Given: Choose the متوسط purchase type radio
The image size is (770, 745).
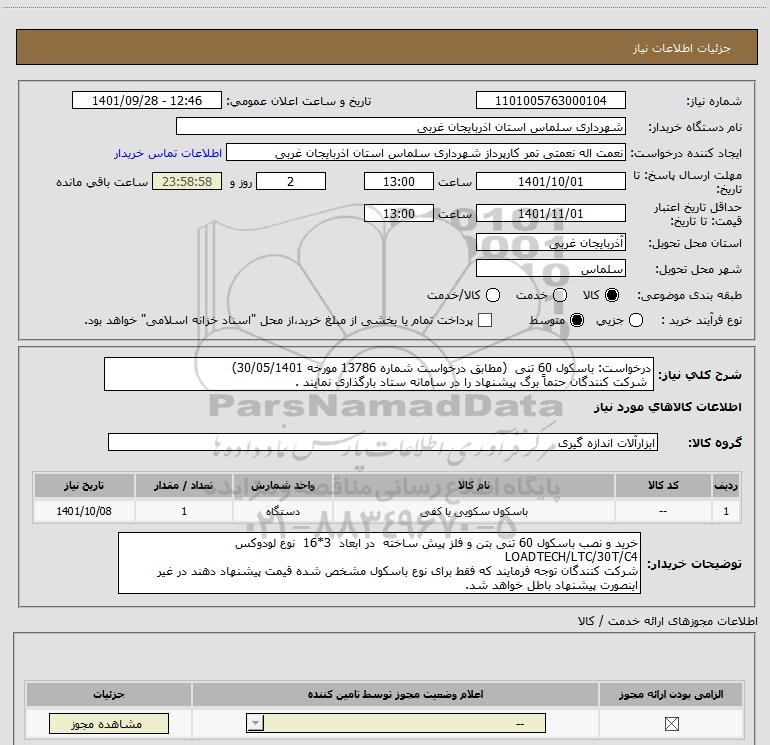Looking at the screenshot, I should [x=577, y=320].
